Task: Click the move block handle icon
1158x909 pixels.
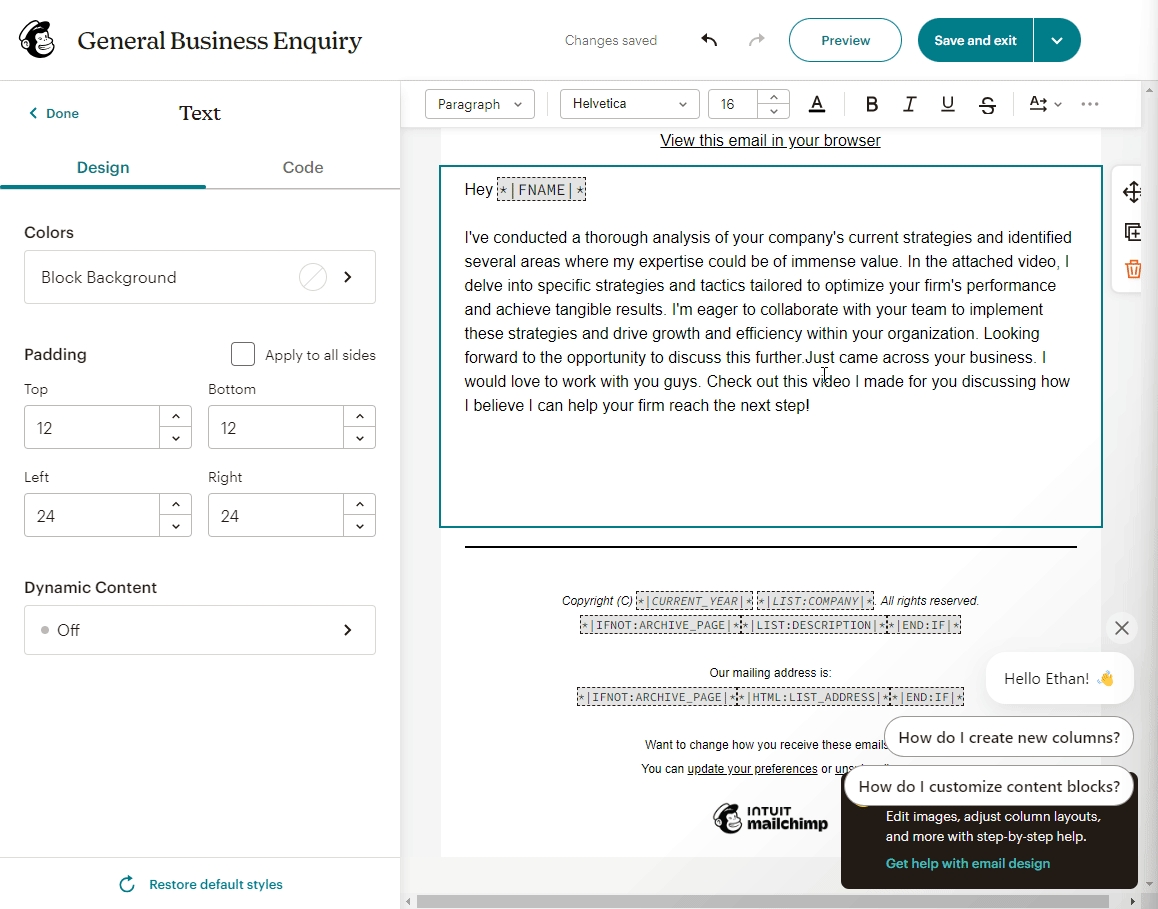Action: 1132,192
